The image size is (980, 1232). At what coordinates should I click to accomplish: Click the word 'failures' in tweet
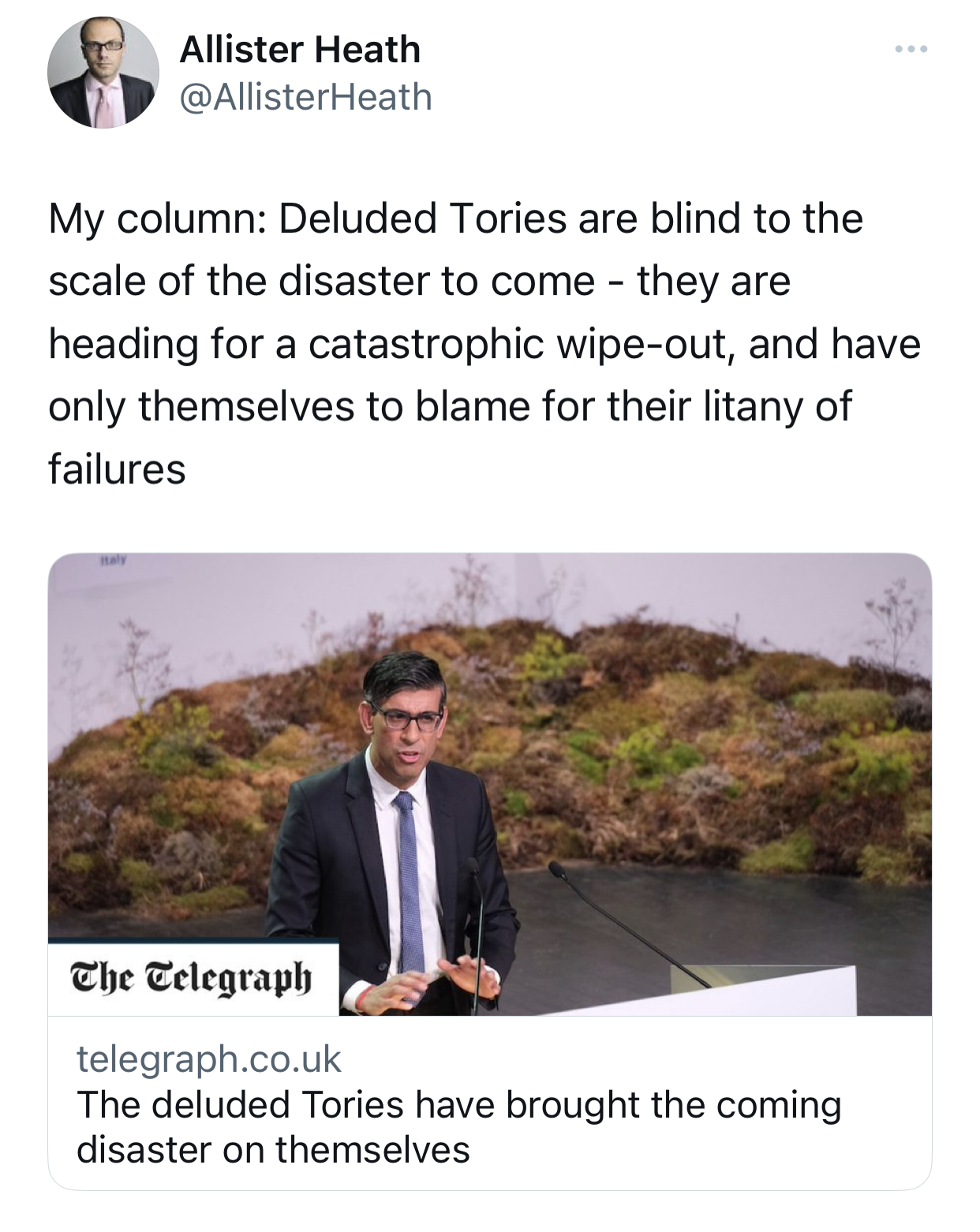[x=117, y=469]
